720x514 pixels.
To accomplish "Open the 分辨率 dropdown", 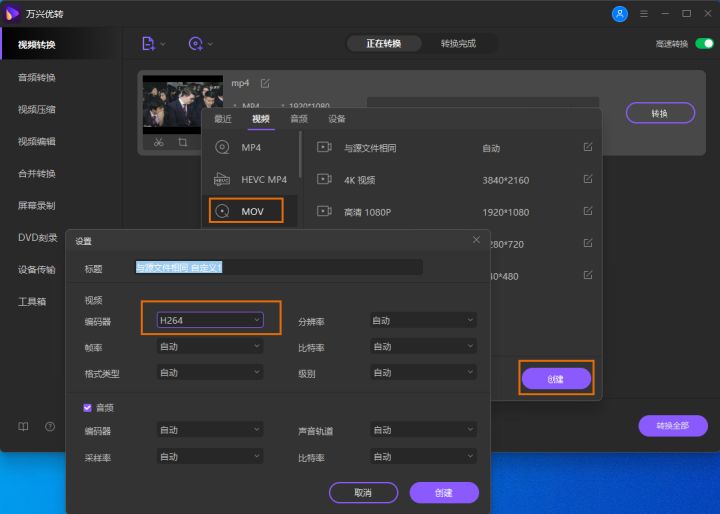I will (x=423, y=321).
